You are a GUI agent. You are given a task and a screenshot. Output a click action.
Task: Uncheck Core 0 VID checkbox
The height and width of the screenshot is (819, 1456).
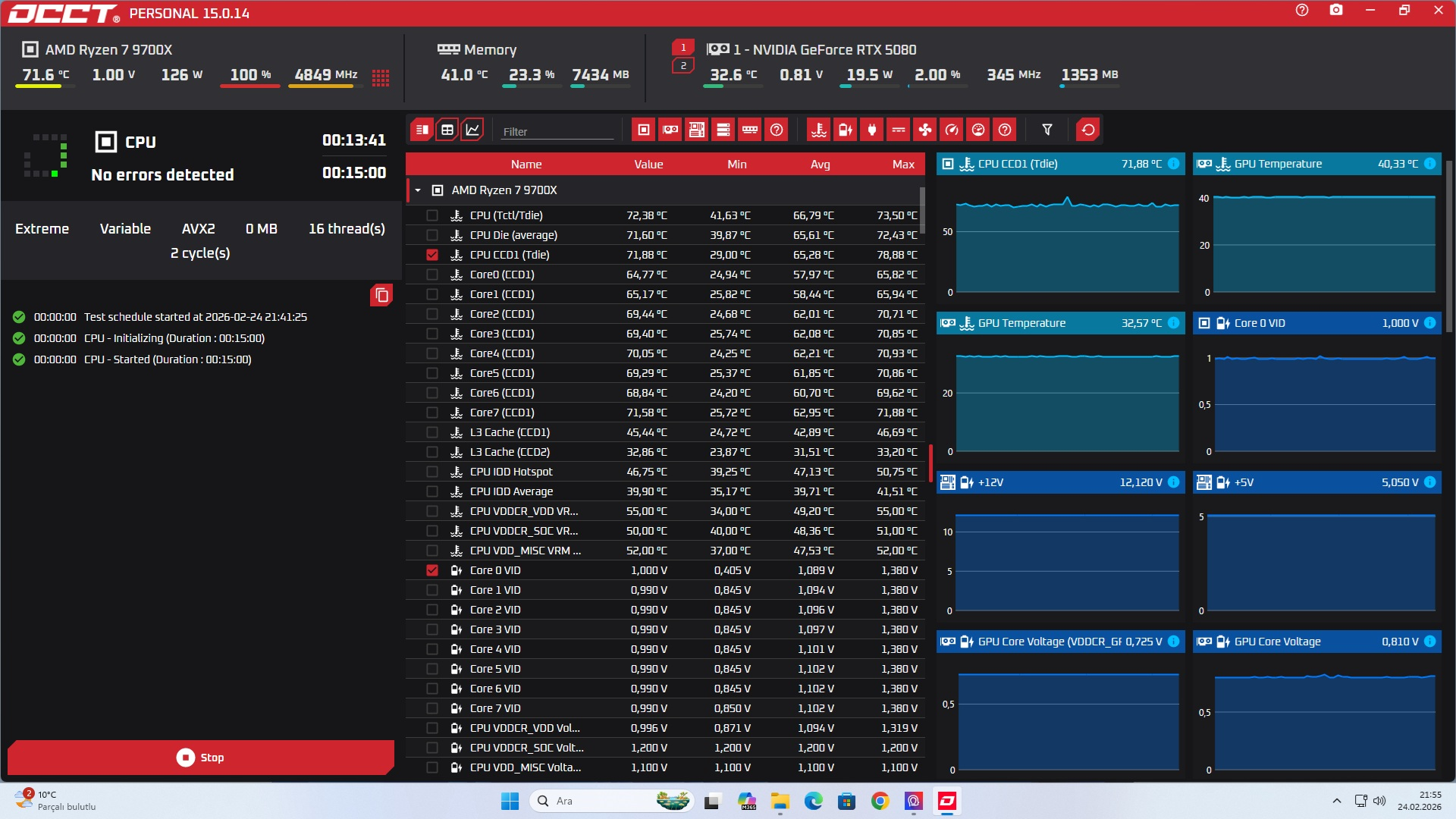click(x=432, y=570)
